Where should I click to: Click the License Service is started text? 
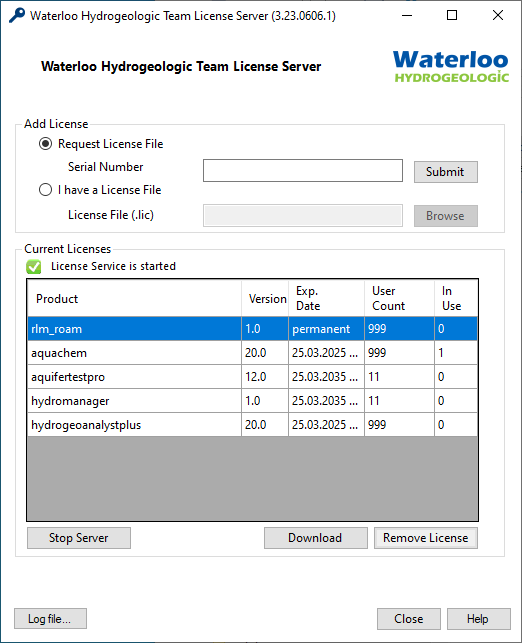pyautogui.click(x=113, y=267)
